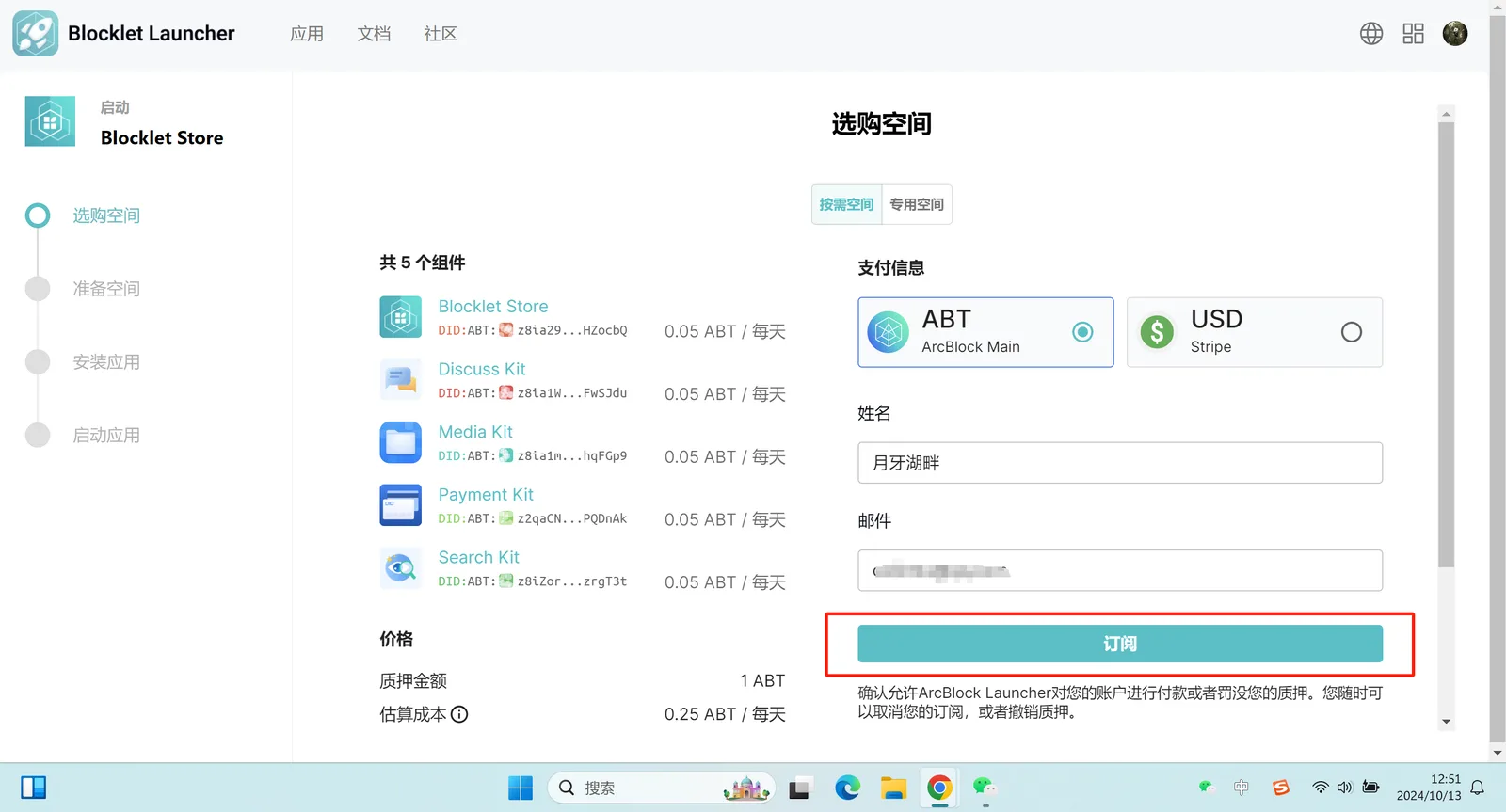Click the scroll-down arrow of inner panel
Screen dimensions: 1506x812
(x=1446, y=723)
